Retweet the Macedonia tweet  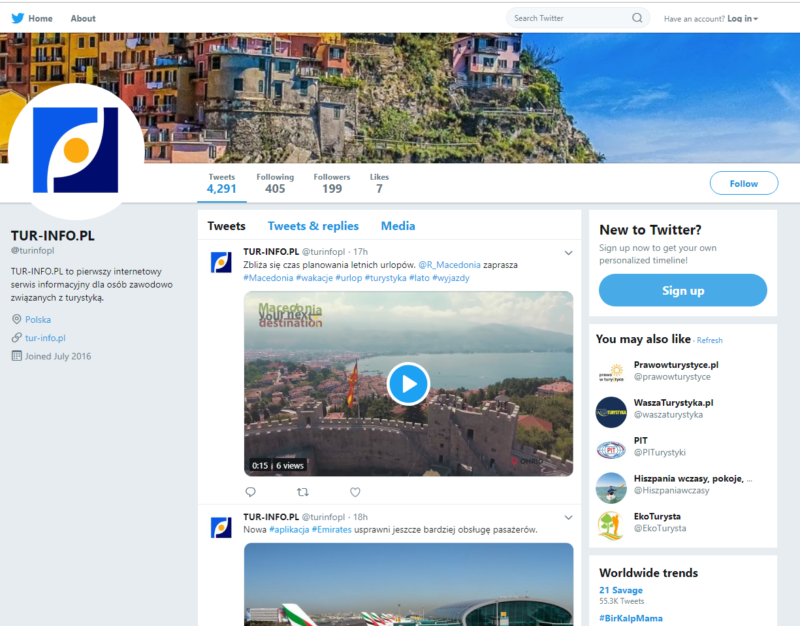(303, 492)
